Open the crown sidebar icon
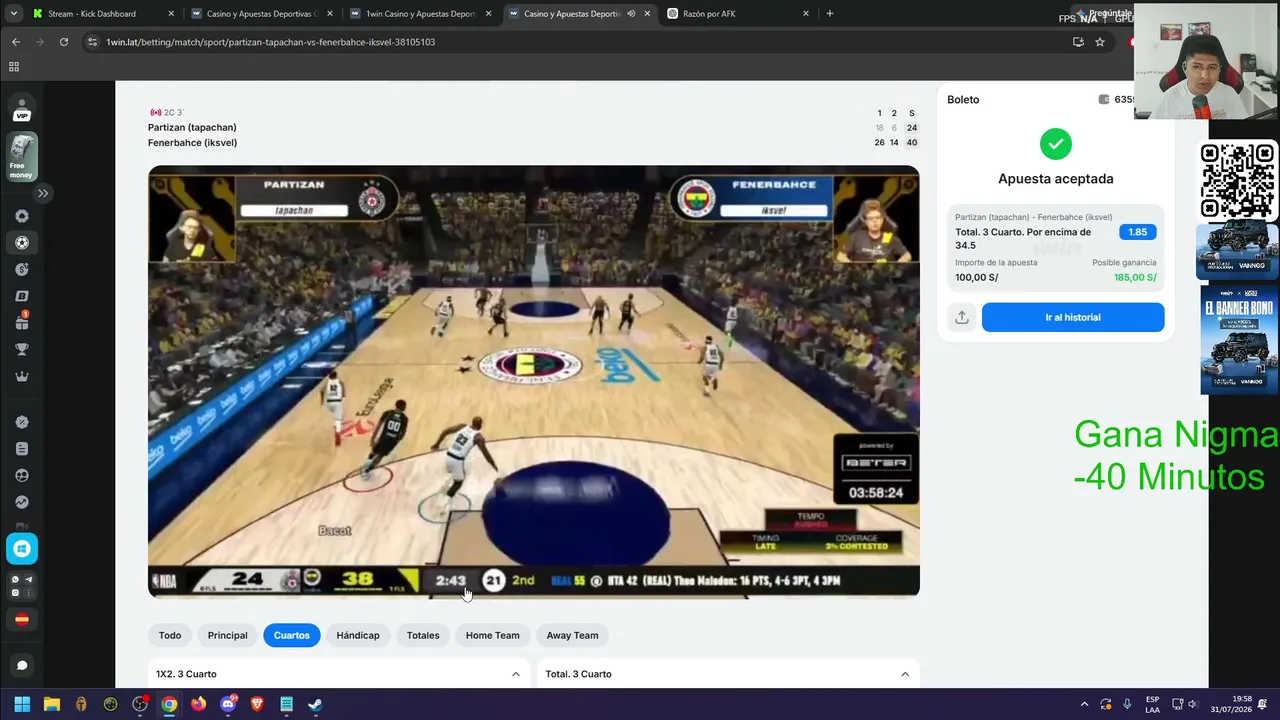 tap(22, 376)
